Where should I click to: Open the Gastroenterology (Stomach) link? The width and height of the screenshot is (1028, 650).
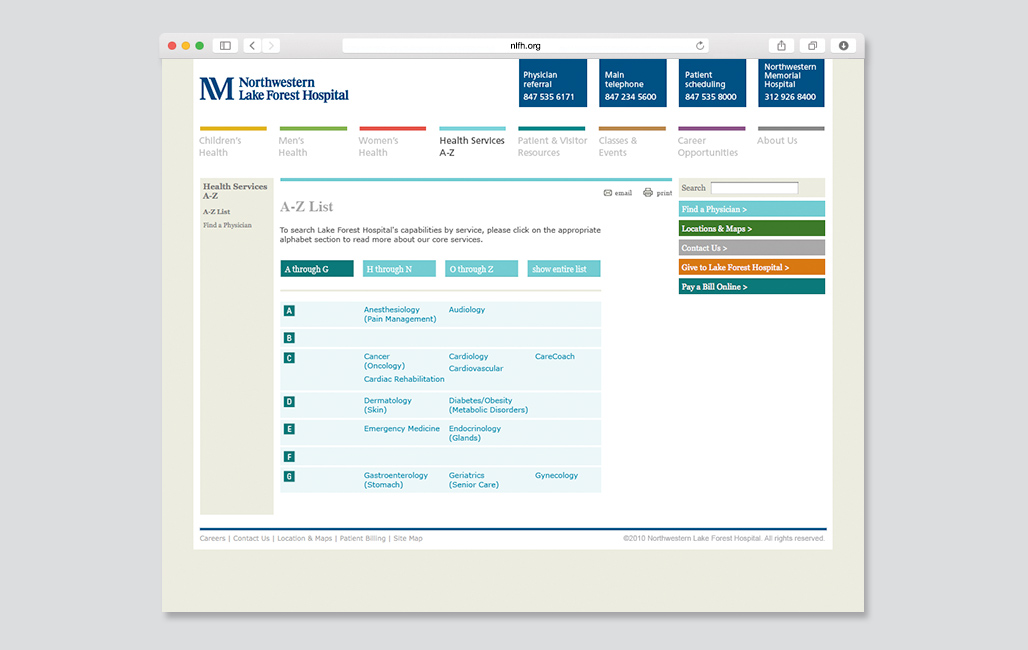pyautogui.click(x=395, y=480)
